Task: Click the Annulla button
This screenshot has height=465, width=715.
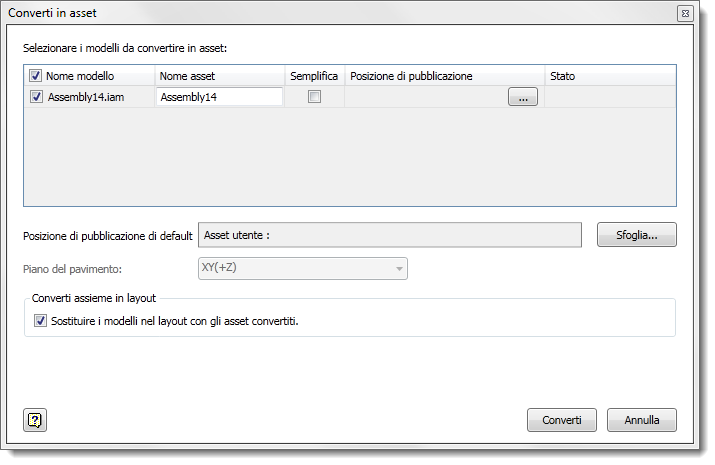Action: click(642, 420)
